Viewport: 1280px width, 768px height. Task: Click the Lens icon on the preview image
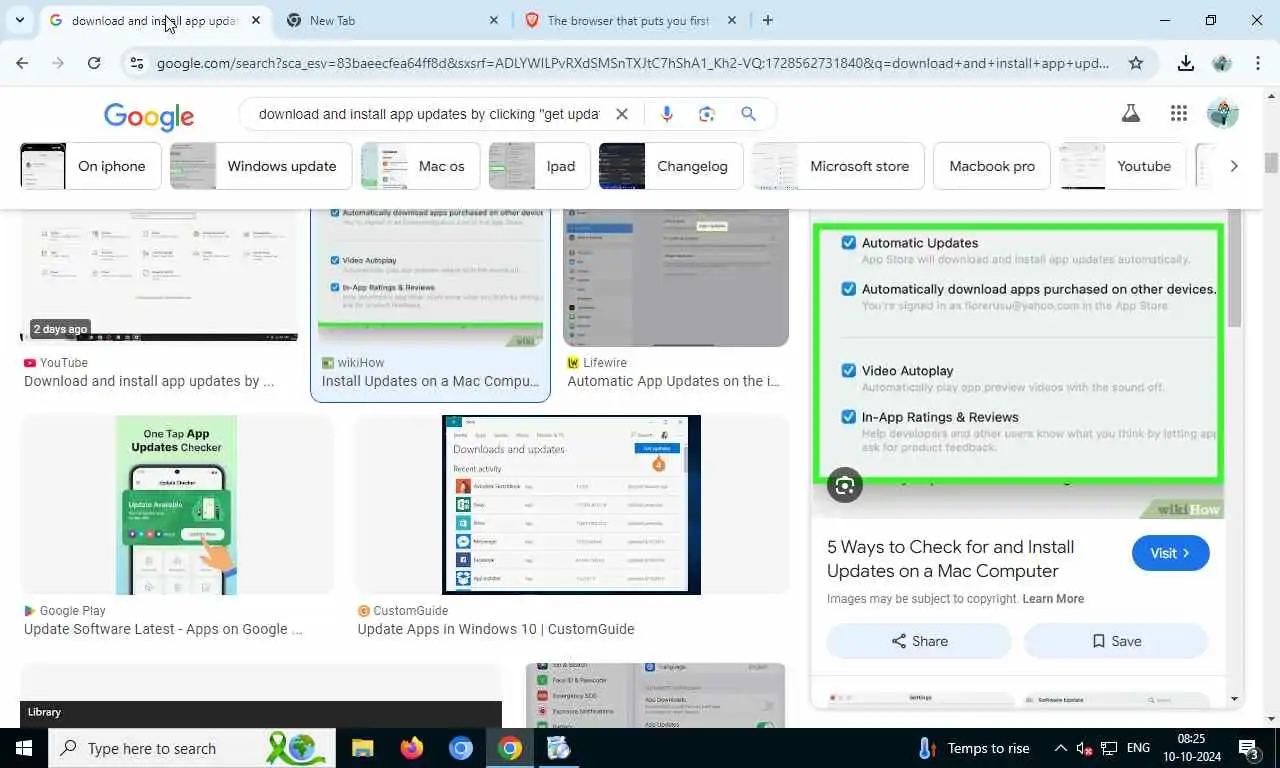(x=845, y=486)
